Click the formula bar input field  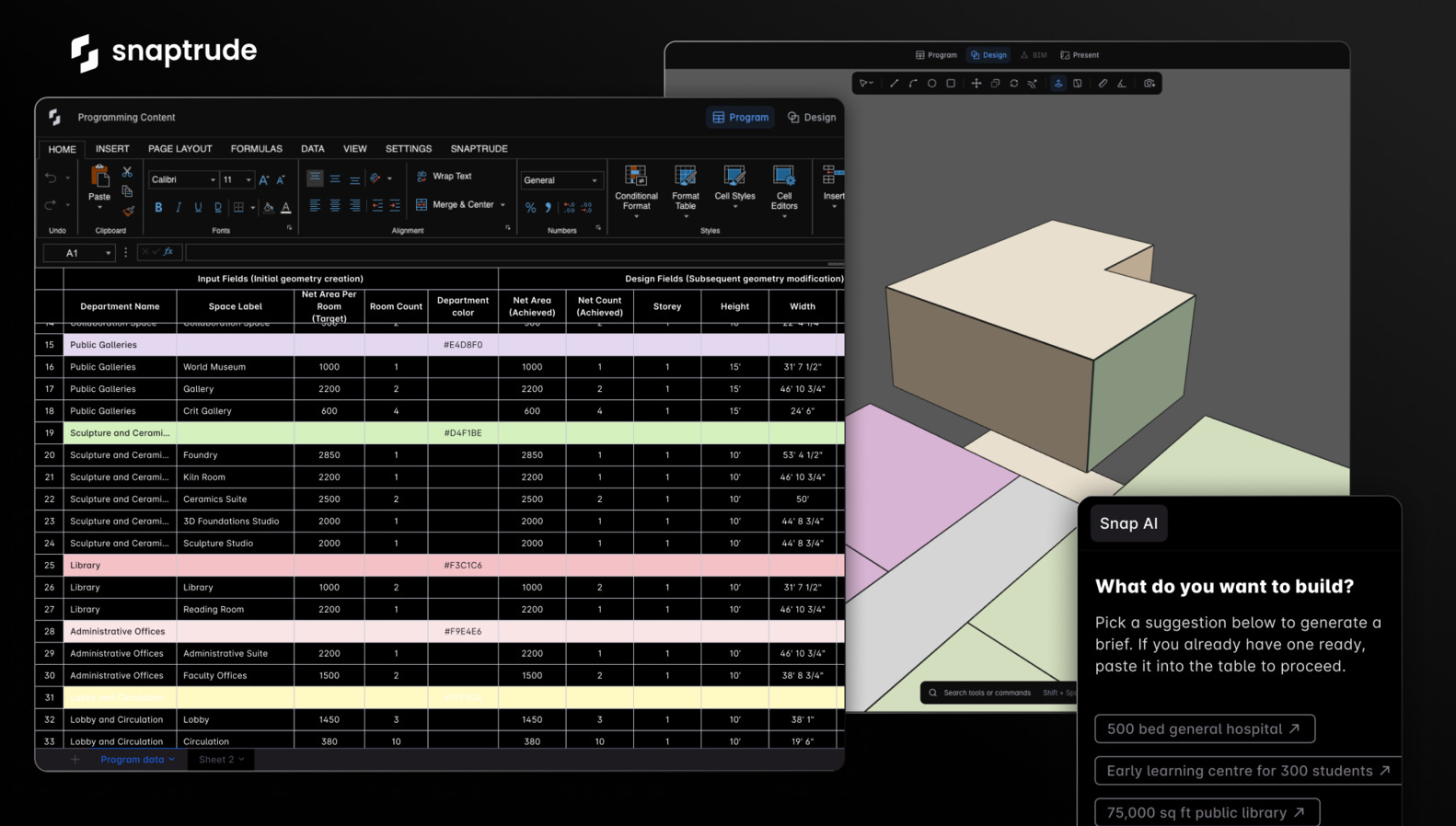(514, 252)
